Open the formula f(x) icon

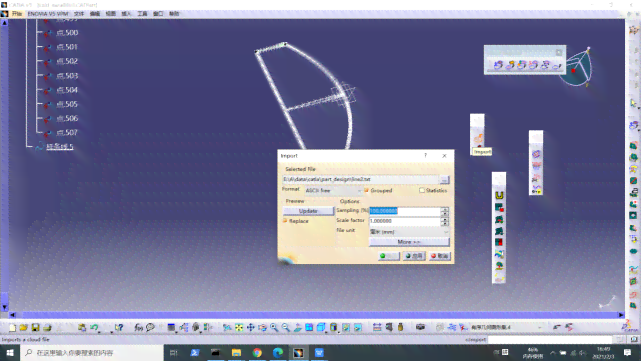coord(138,327)
